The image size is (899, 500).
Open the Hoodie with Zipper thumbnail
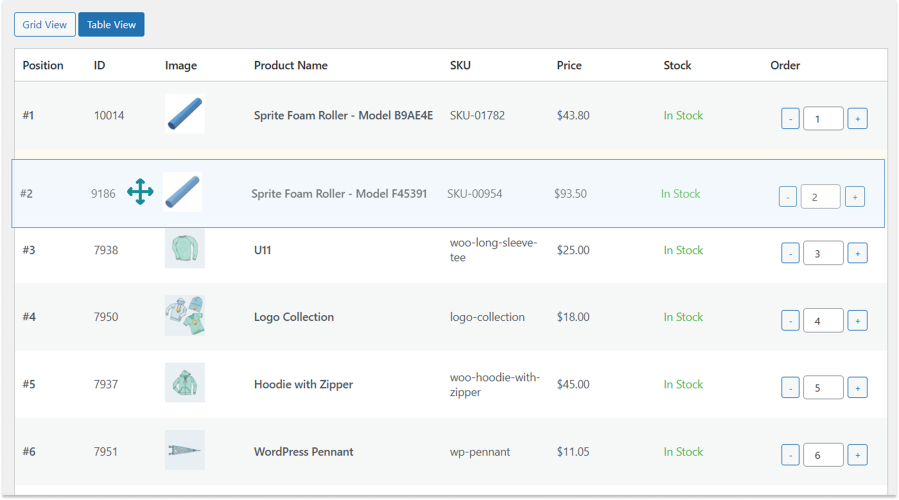185,383
